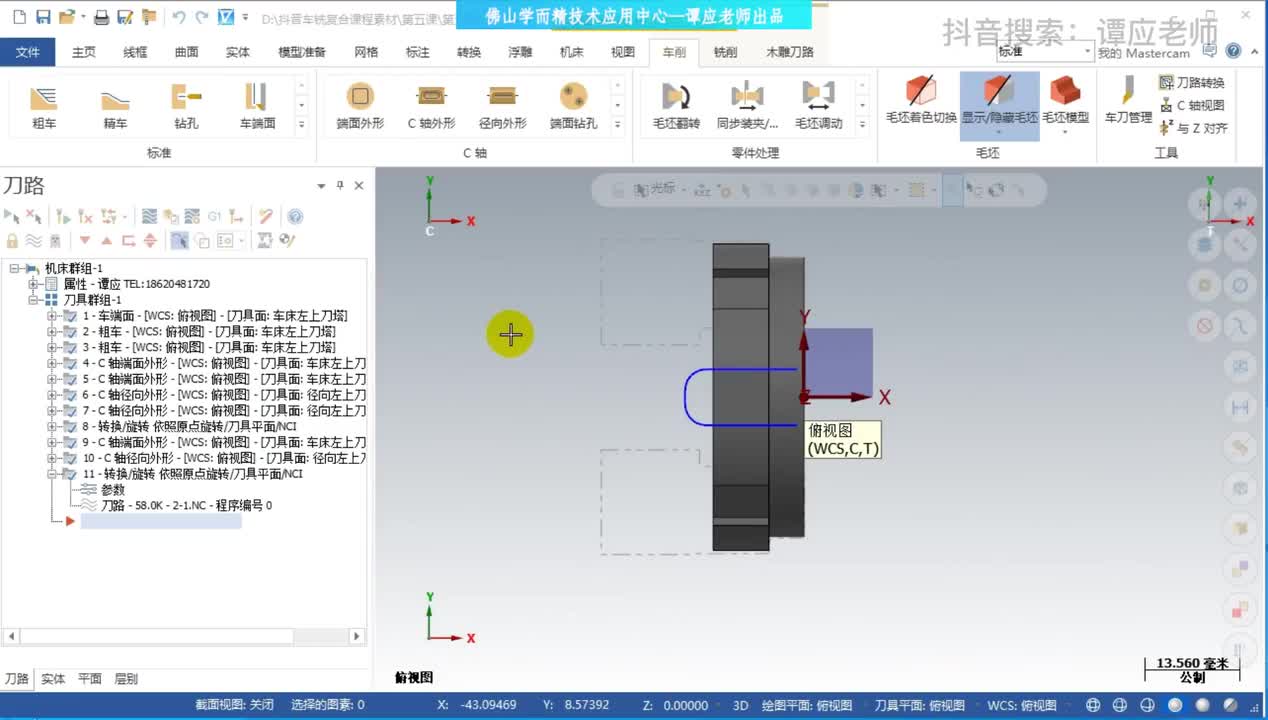Toggle selection of operation 8 - 转换/旋转
This screenshot has height=720, width=1268.
coord(70,426)
